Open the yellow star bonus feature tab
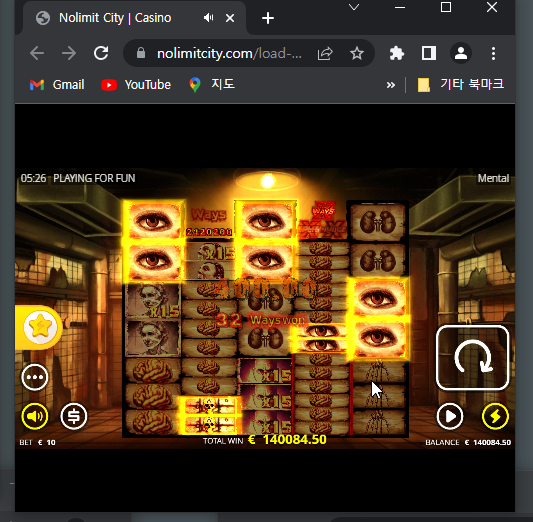Screen dimensions: 533x522 click(40, 327)
